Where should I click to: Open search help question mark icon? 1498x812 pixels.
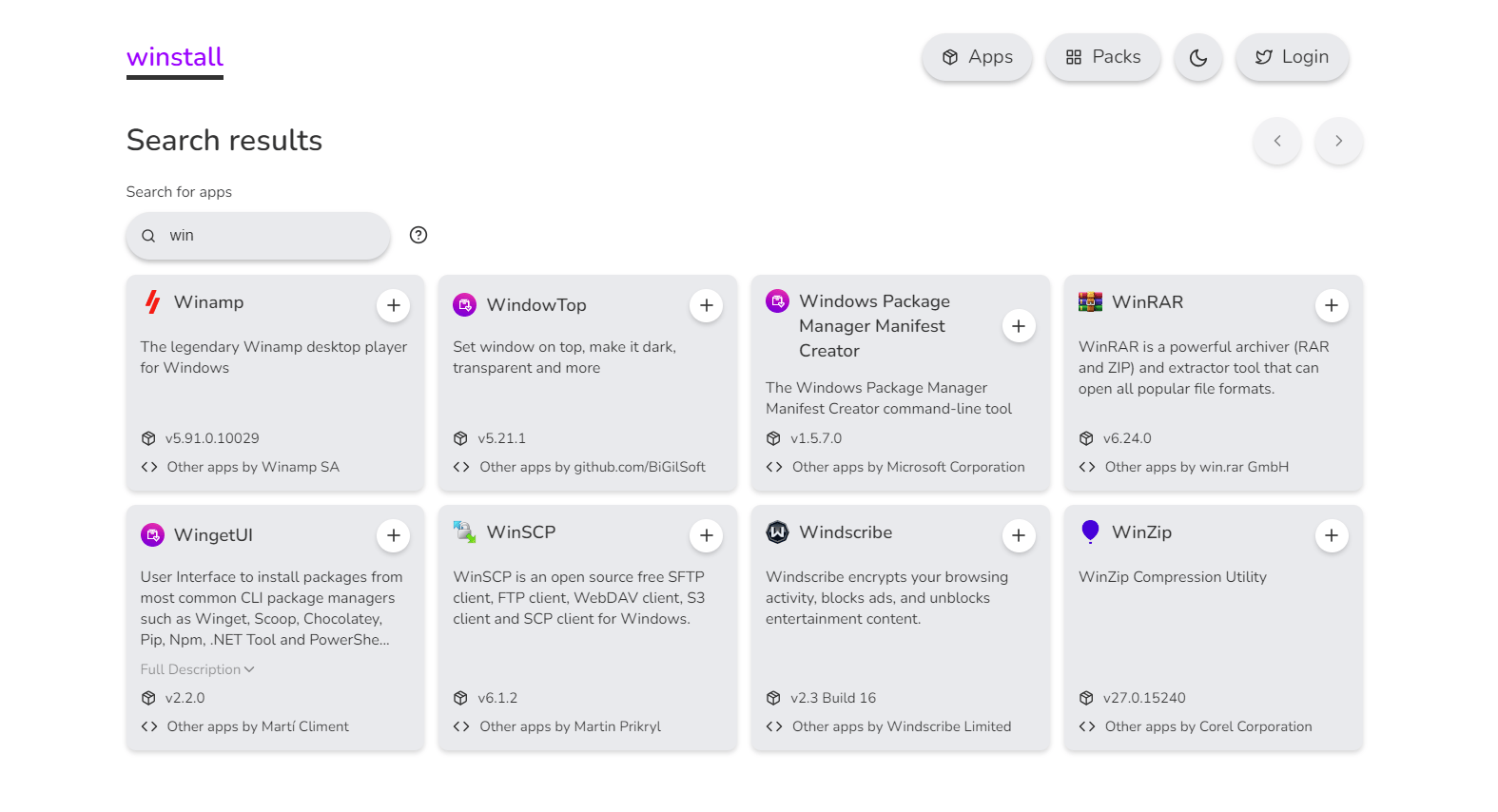click(x=418, y=235)
